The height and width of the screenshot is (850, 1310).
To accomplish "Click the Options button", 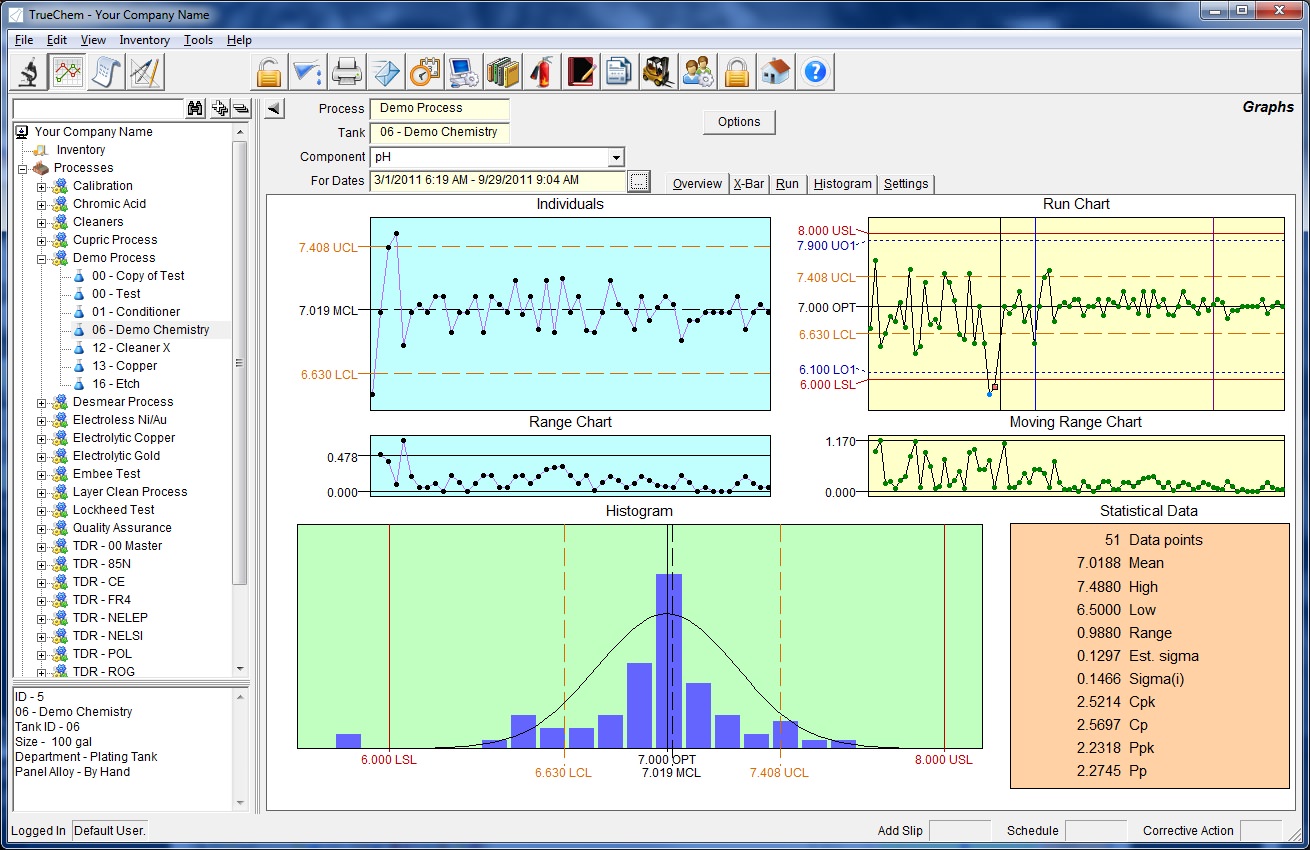I will point(739,122).
